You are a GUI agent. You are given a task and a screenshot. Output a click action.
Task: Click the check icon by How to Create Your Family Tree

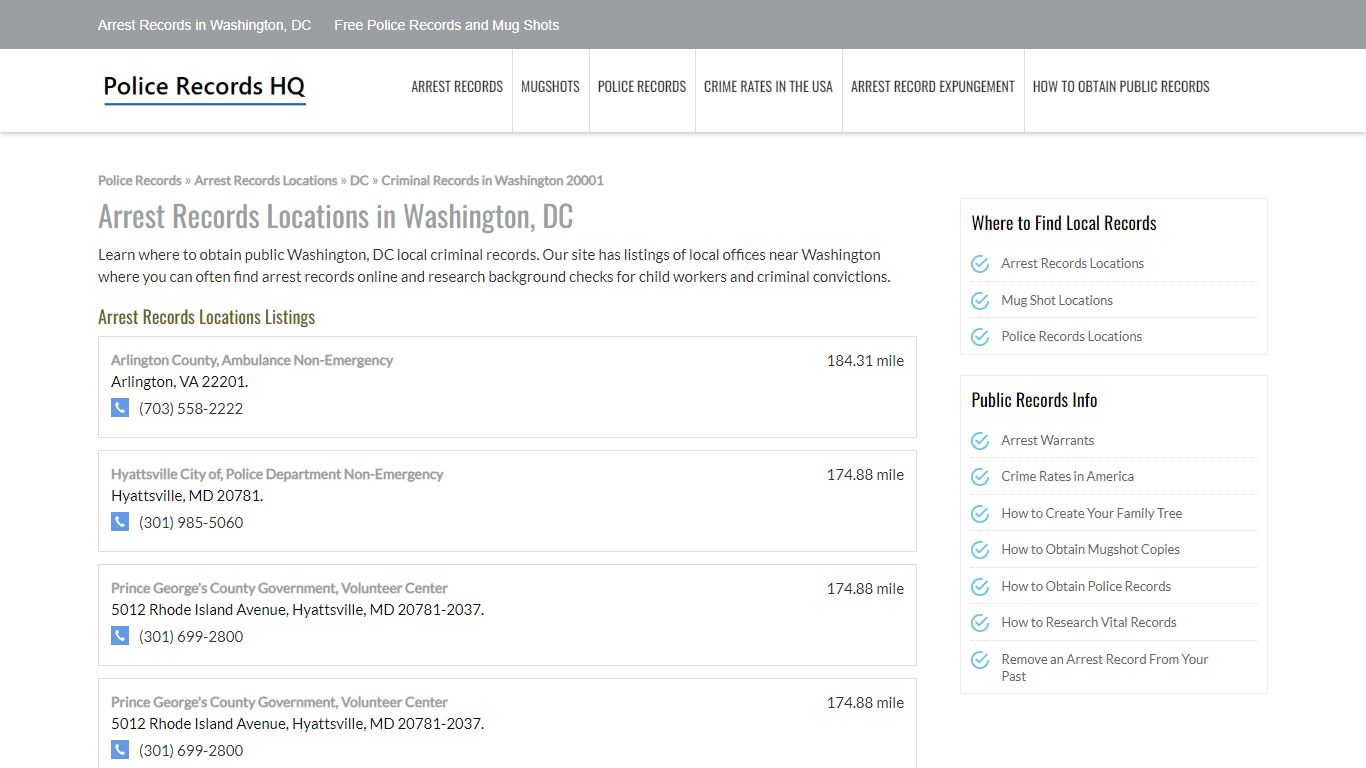click(x=980, y=514)
